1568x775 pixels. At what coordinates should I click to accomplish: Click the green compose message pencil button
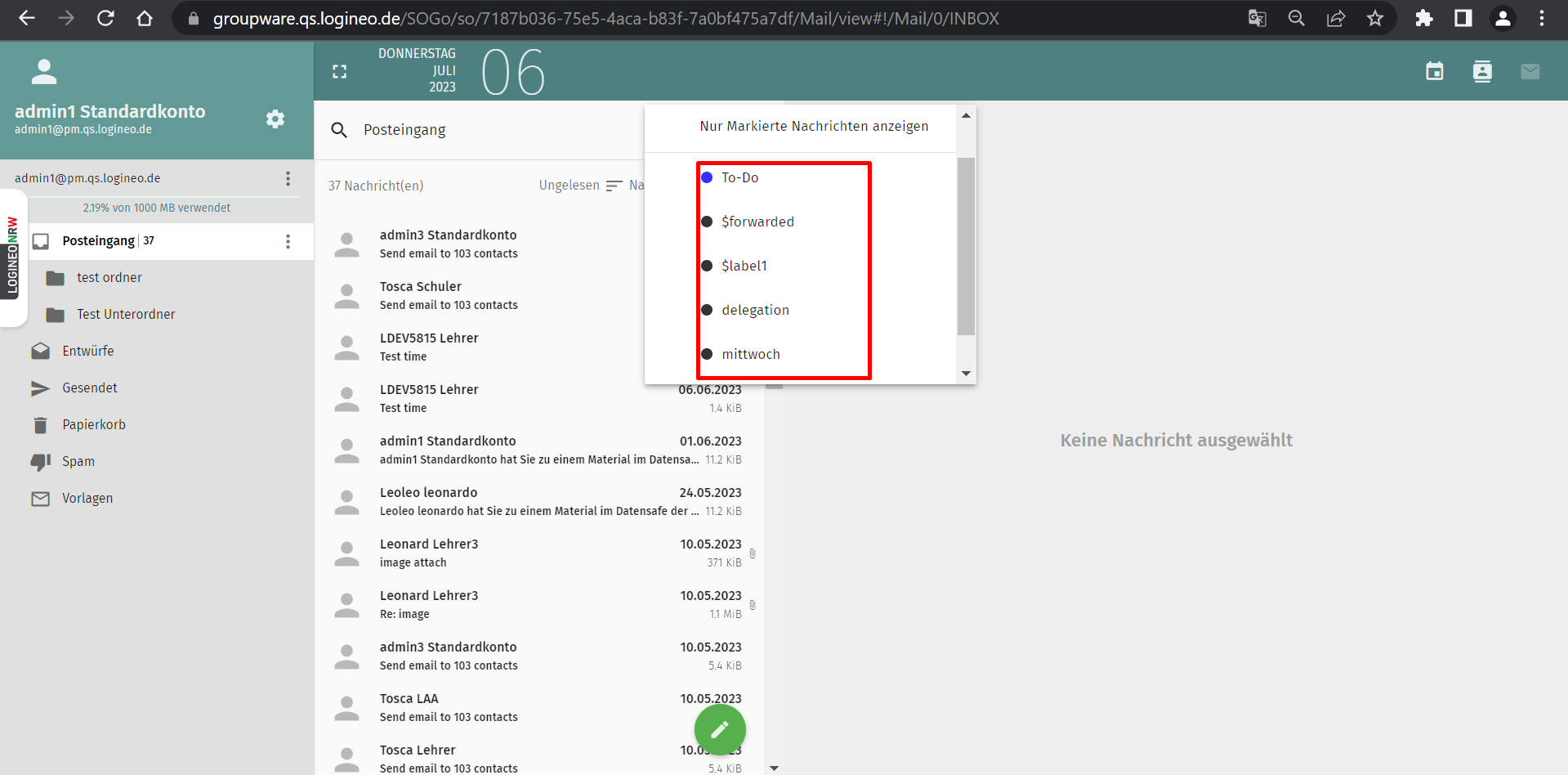pyautogui.click(x=719, y=729)
